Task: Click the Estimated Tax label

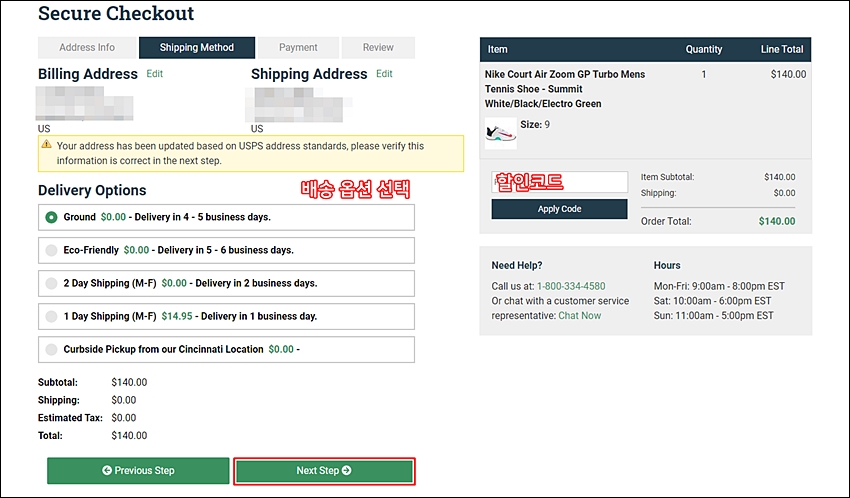Action: pos(70,418)
